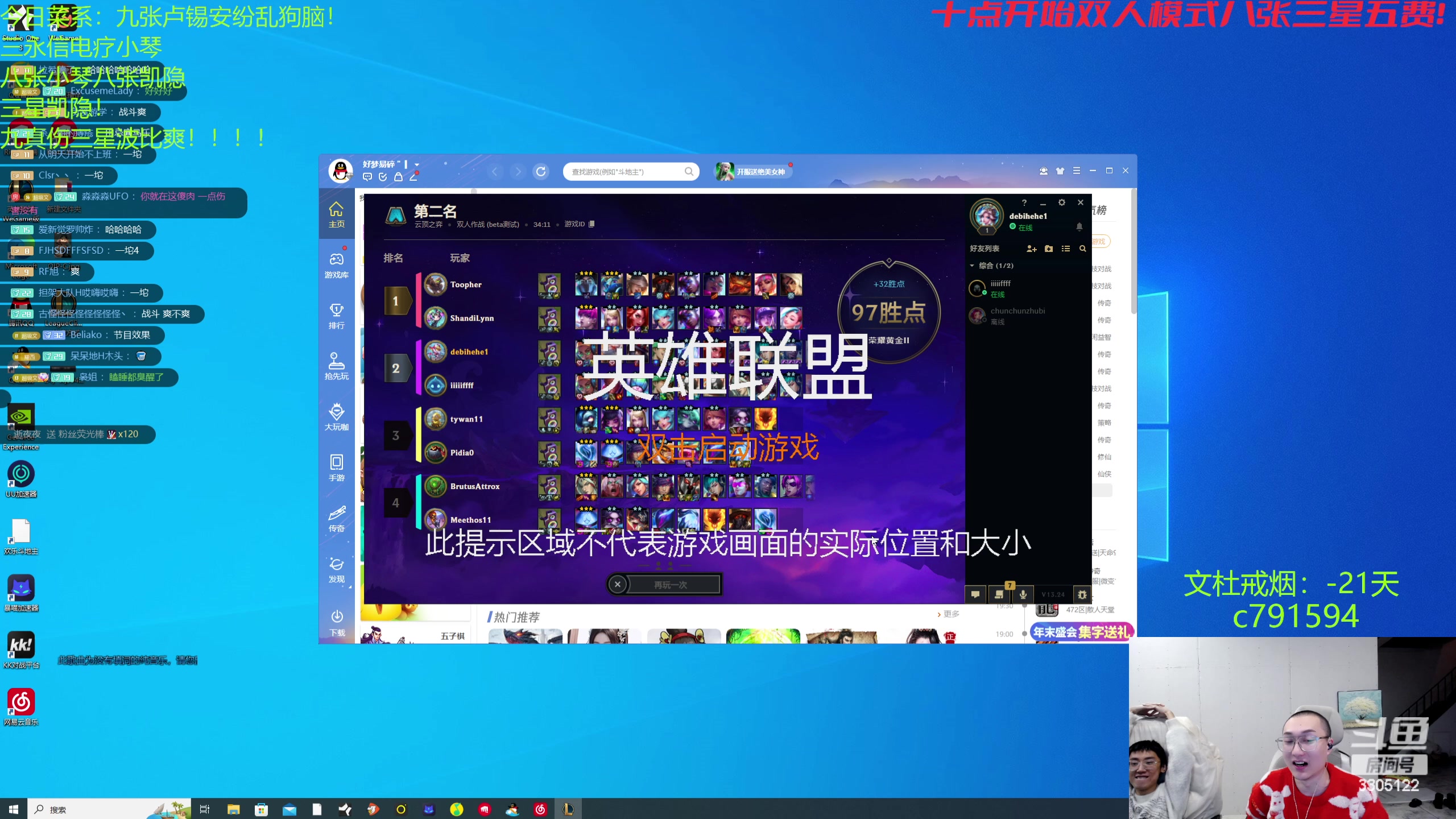Copy the 游戏ID with the clipboard icon

[591, 224]
